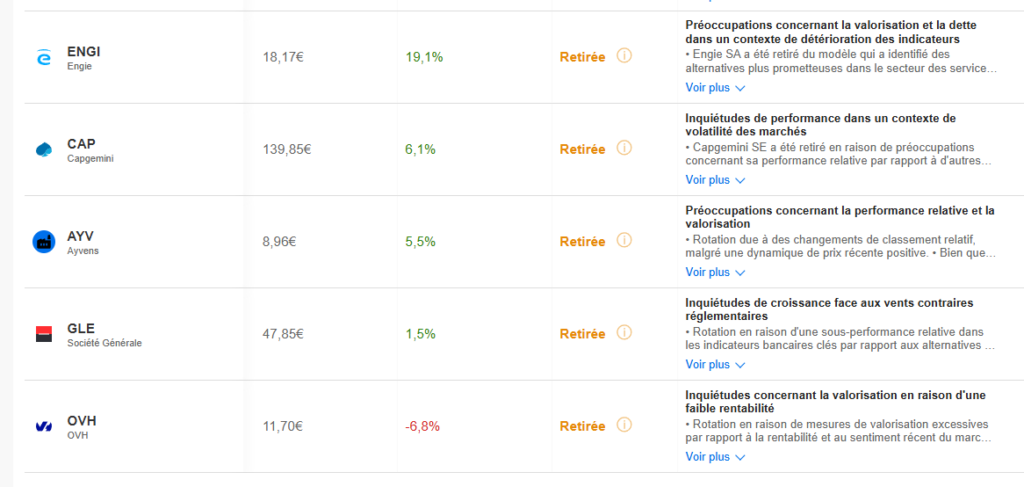Click the Retirée status for Capgemini
This screenshot has width=1024, height=487.
click(582, 149)
